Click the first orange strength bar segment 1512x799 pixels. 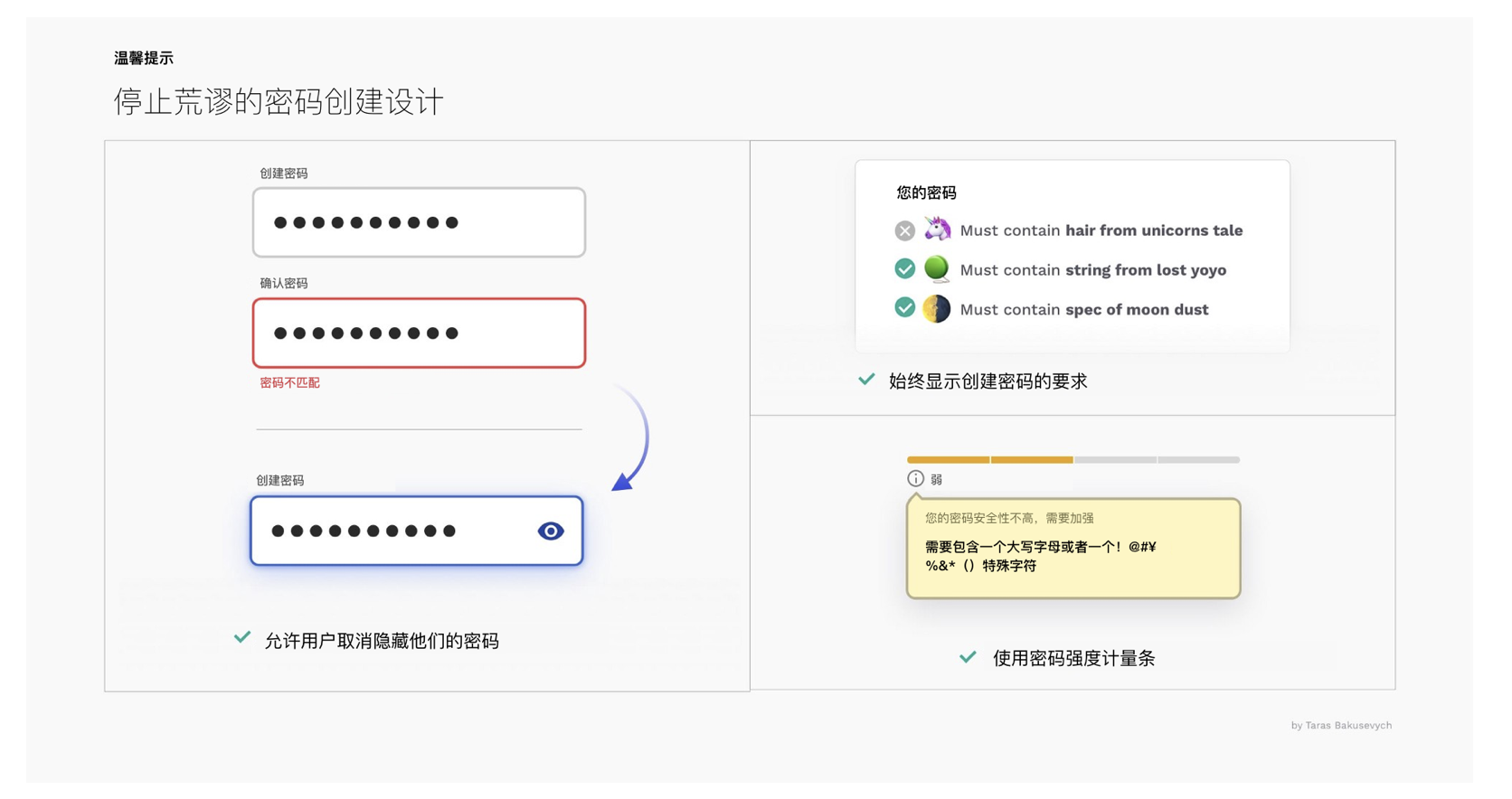tap(948, 460)
